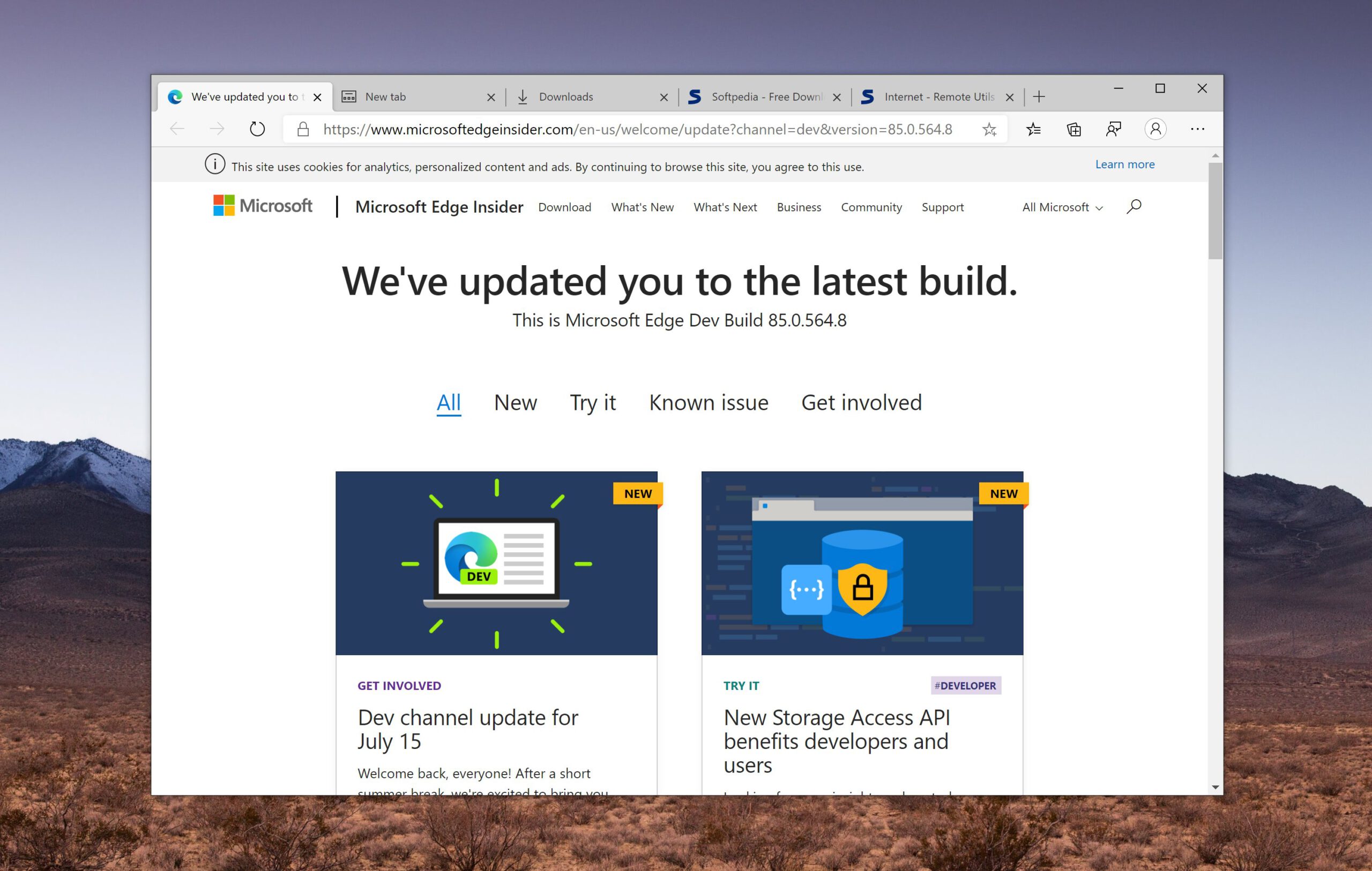This screenshot has height=871, width=1372.
Task: Select the Known issue tab
Action: coord(708,402)
